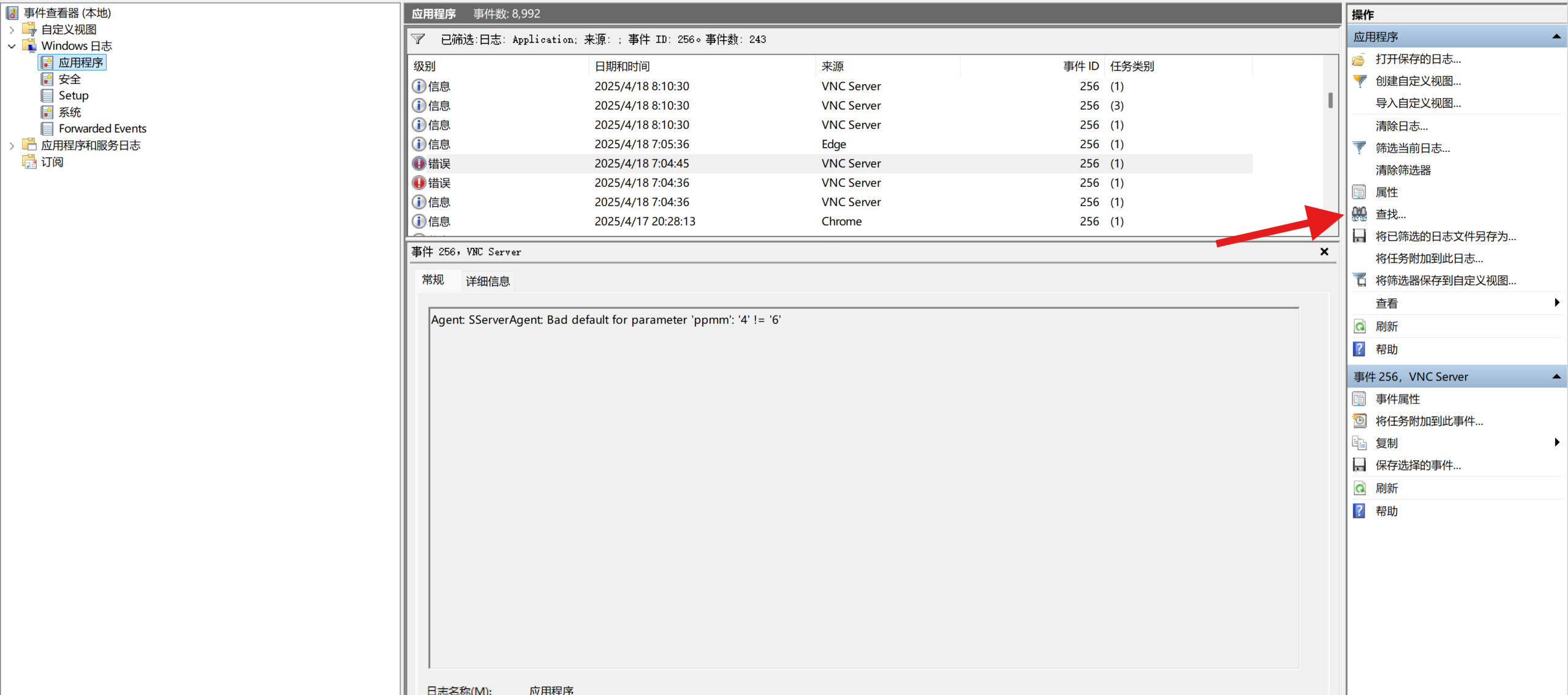
Task: Click the 将筛选器保存到自定义视图 icon
Action: pyautogui.click(x=1359, y=280)
